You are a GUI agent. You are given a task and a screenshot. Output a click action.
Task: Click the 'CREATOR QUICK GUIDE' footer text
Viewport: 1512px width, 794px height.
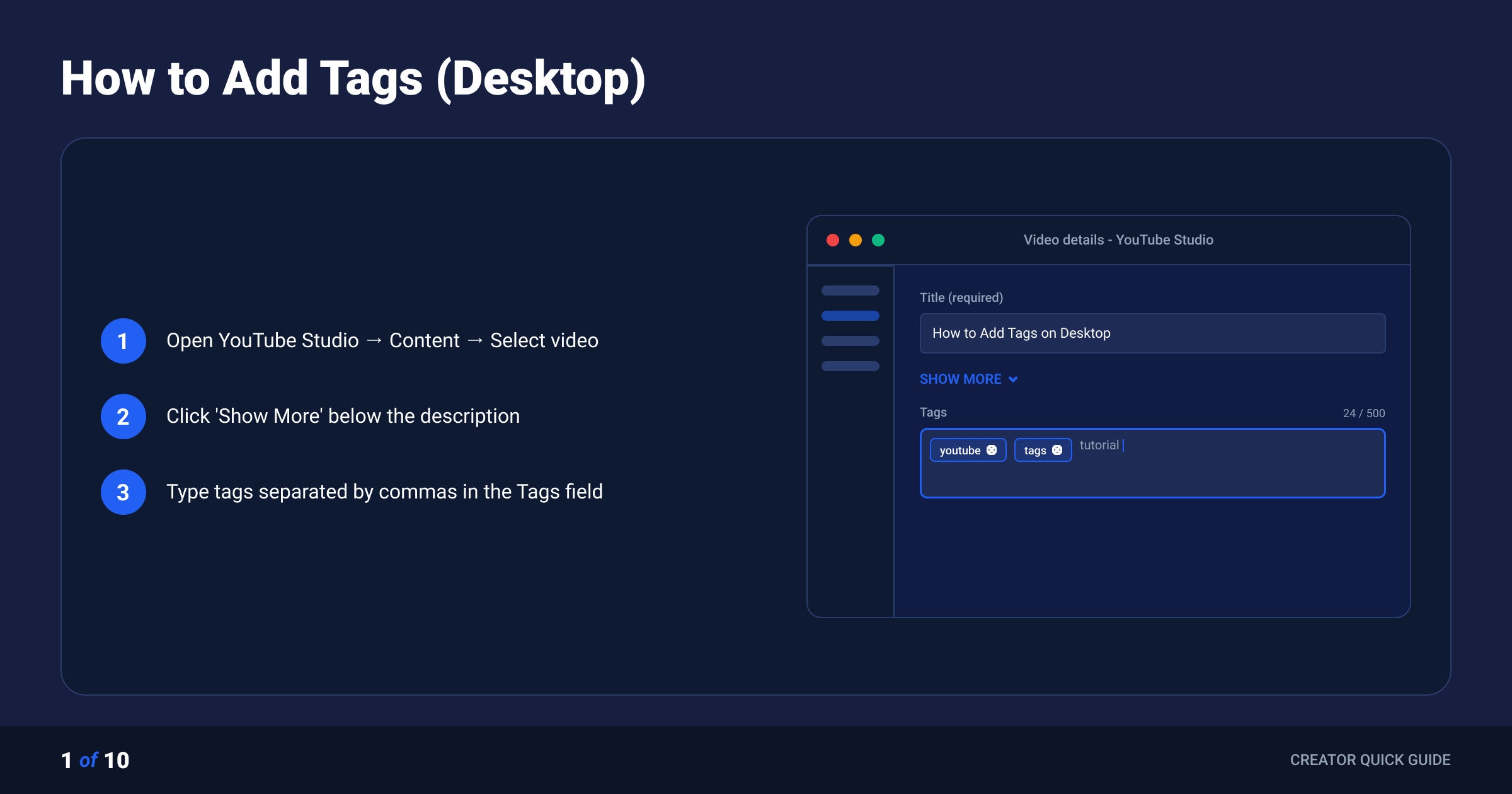point(1370,760)
